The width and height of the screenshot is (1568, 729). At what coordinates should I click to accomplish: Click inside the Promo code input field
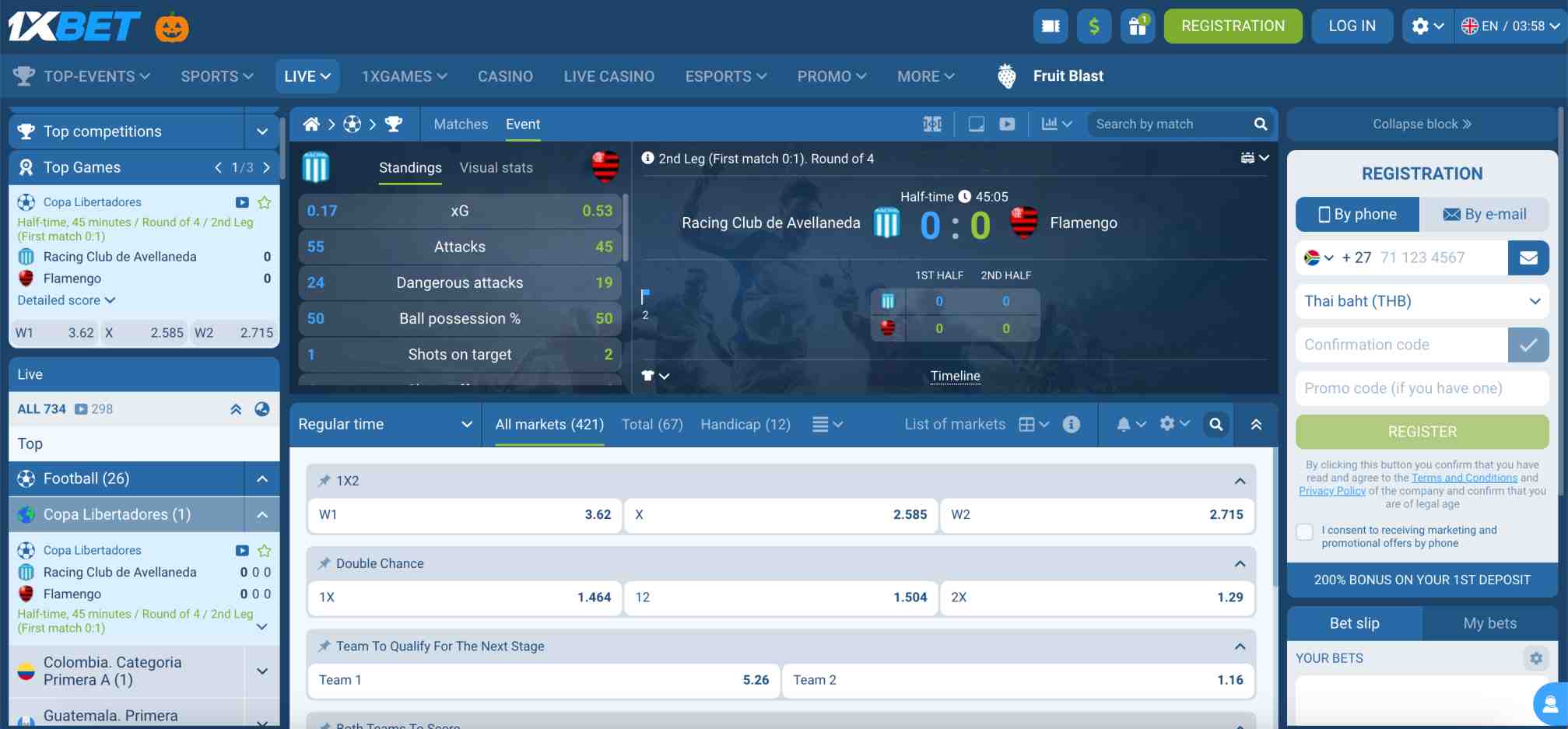click(1421, 388)
